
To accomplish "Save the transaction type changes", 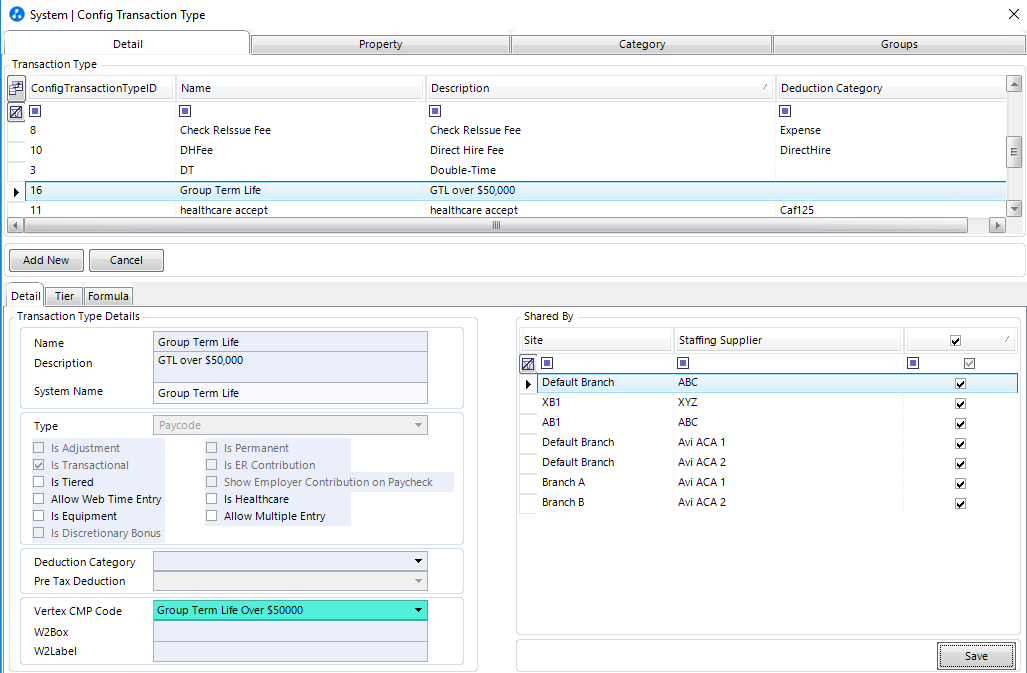I will [976, 656].
